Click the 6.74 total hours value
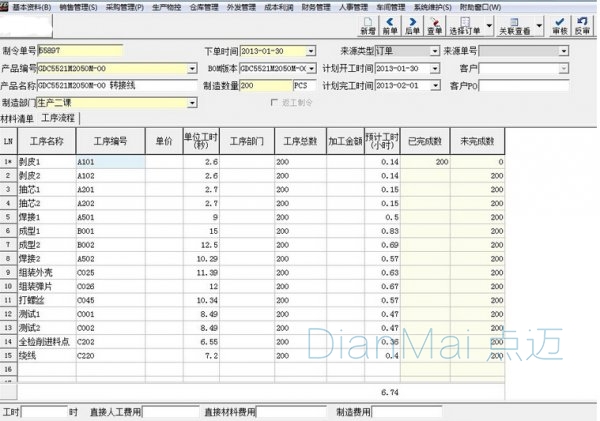 pyautogui.click(x=390, y=392)
